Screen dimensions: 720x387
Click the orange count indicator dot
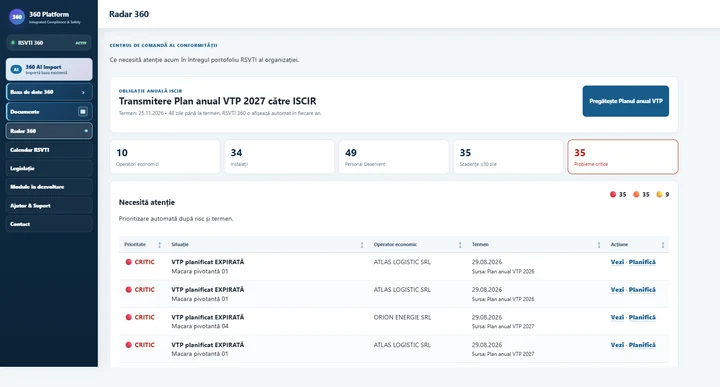tap(636, 194)
